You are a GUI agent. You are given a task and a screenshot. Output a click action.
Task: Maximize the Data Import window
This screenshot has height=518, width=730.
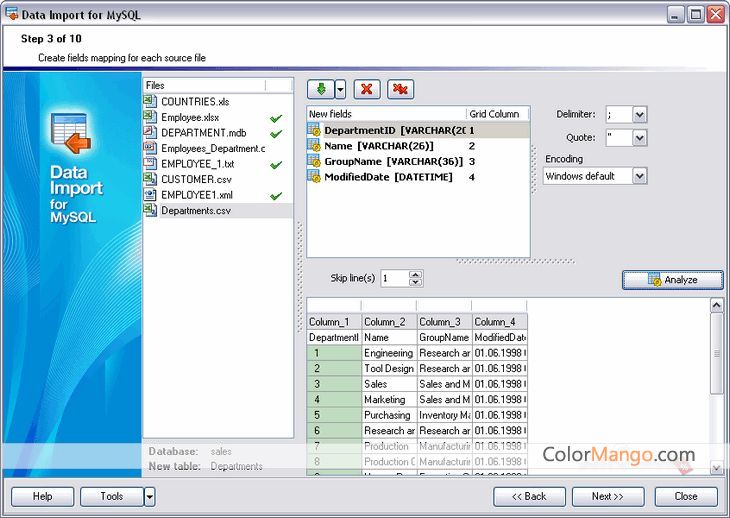pyautogui.click(x=696, y=14)
